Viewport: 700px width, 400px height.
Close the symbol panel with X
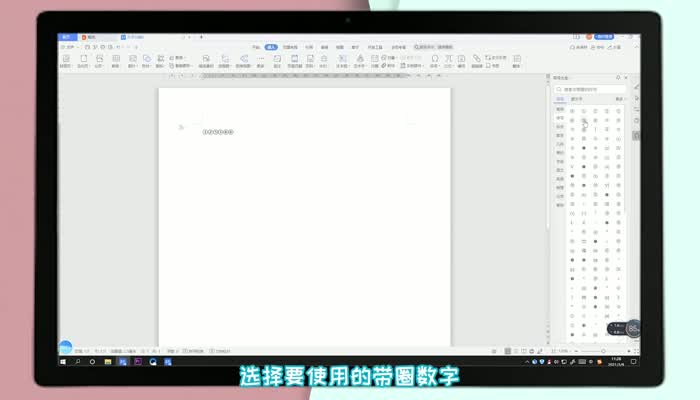(x=626, y=78)
